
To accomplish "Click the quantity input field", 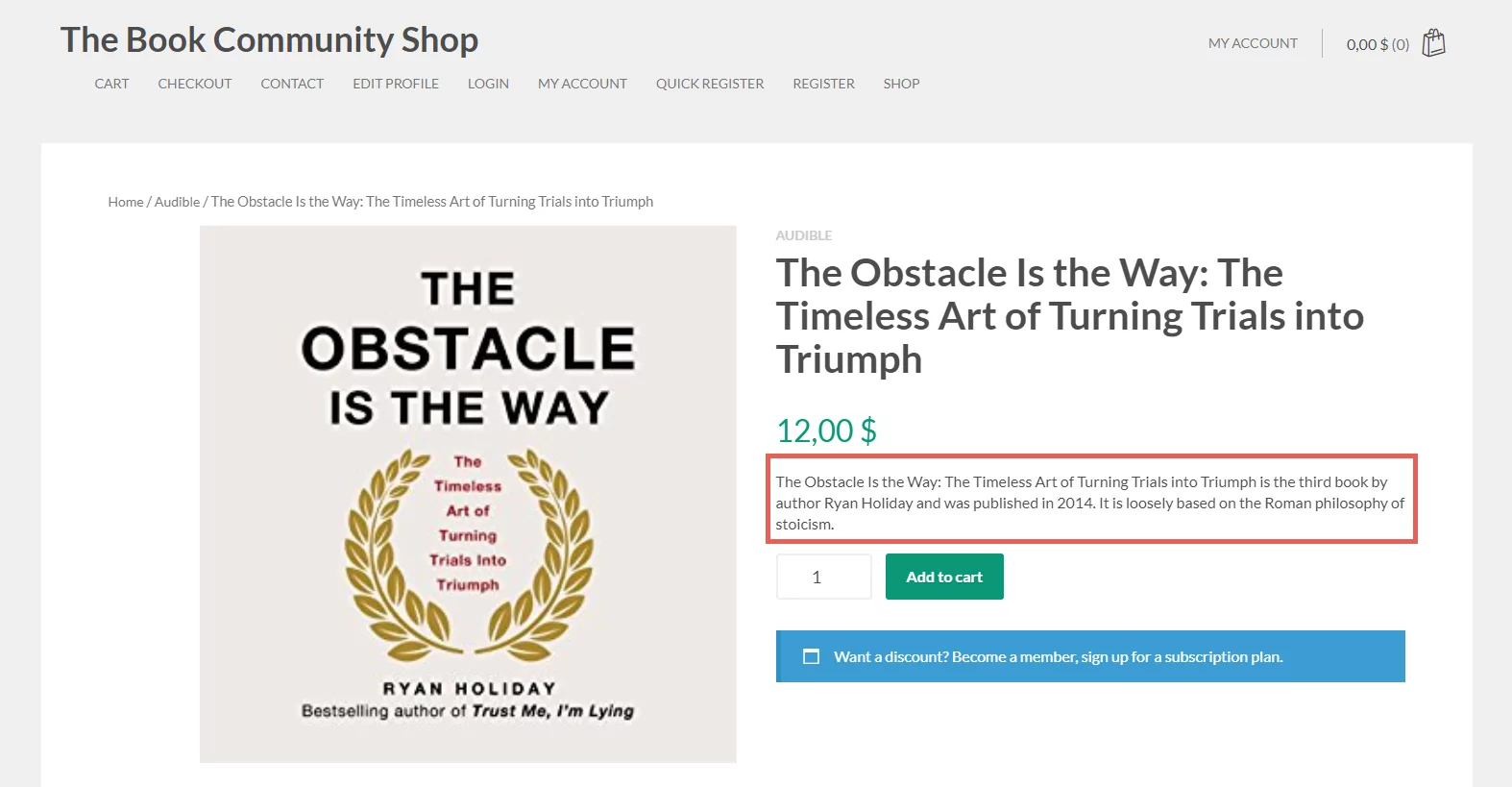I will point(824,577).
